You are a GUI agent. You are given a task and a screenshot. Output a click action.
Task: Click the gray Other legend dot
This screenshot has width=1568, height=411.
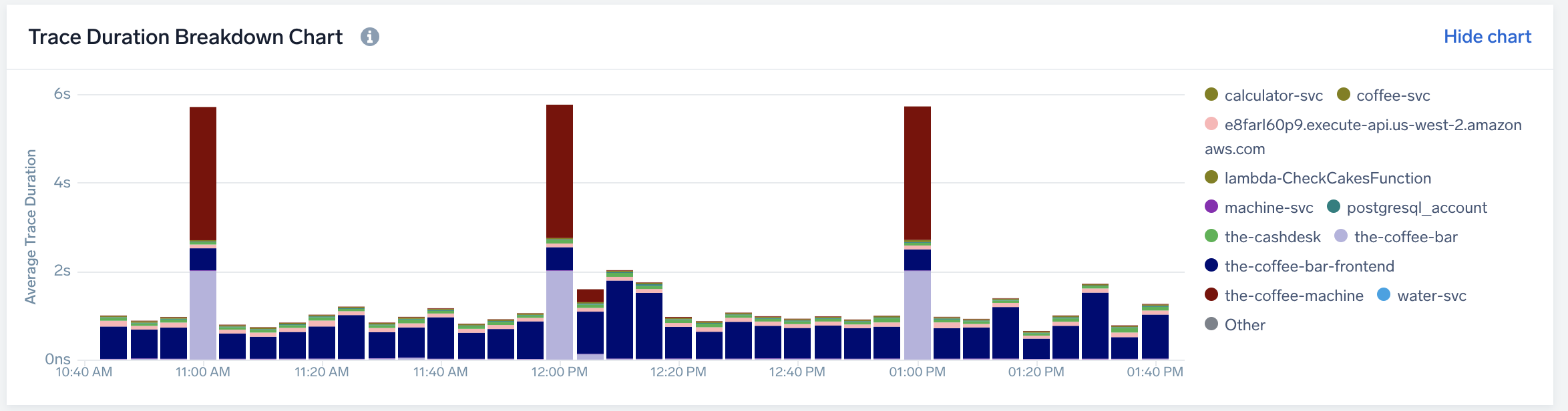(1211, 324)
